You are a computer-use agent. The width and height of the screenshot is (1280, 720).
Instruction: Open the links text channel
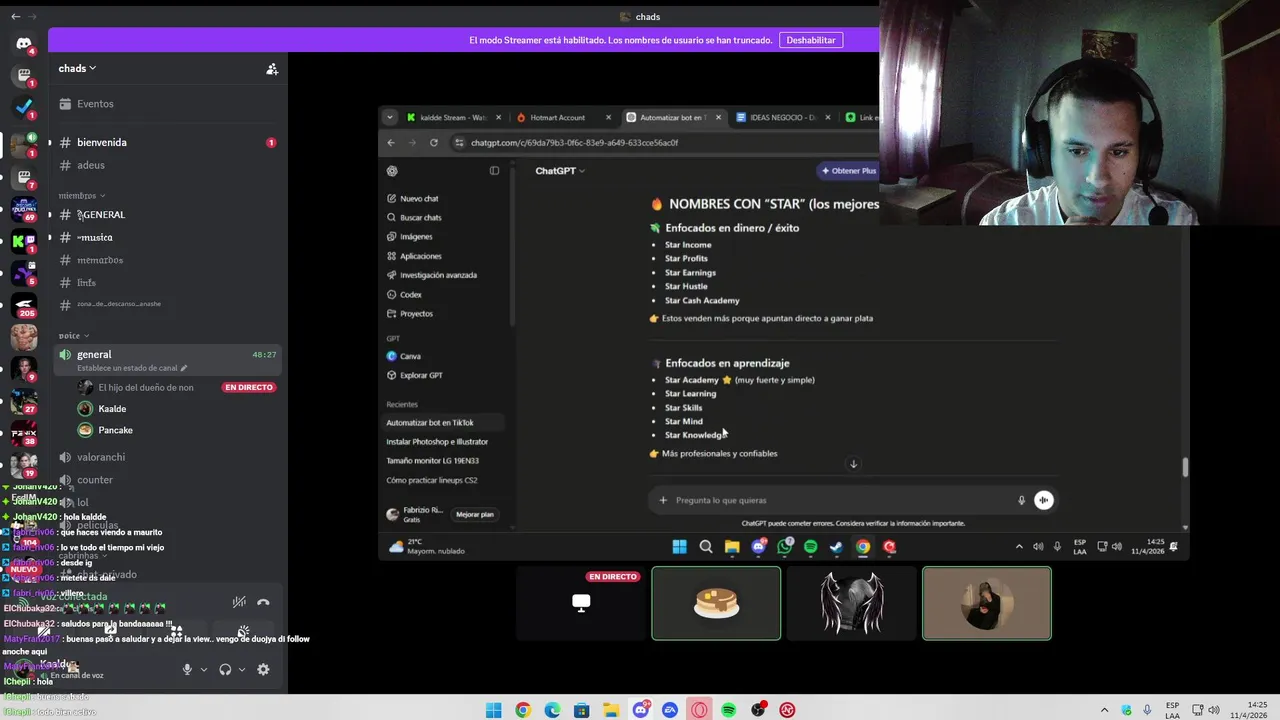[x=168, y=283]
